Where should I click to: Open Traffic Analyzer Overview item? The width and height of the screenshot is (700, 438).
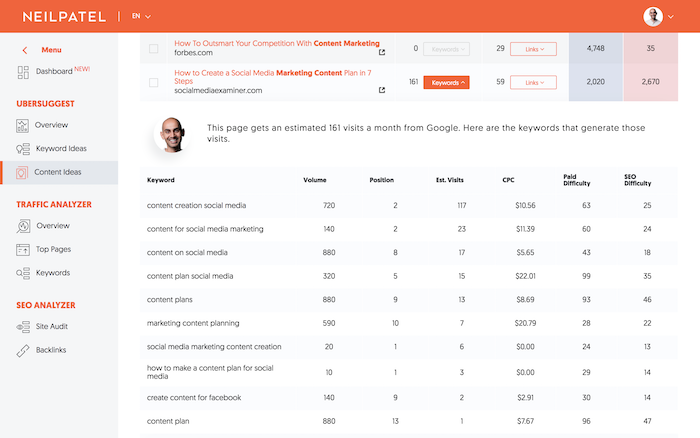(53, 226)
